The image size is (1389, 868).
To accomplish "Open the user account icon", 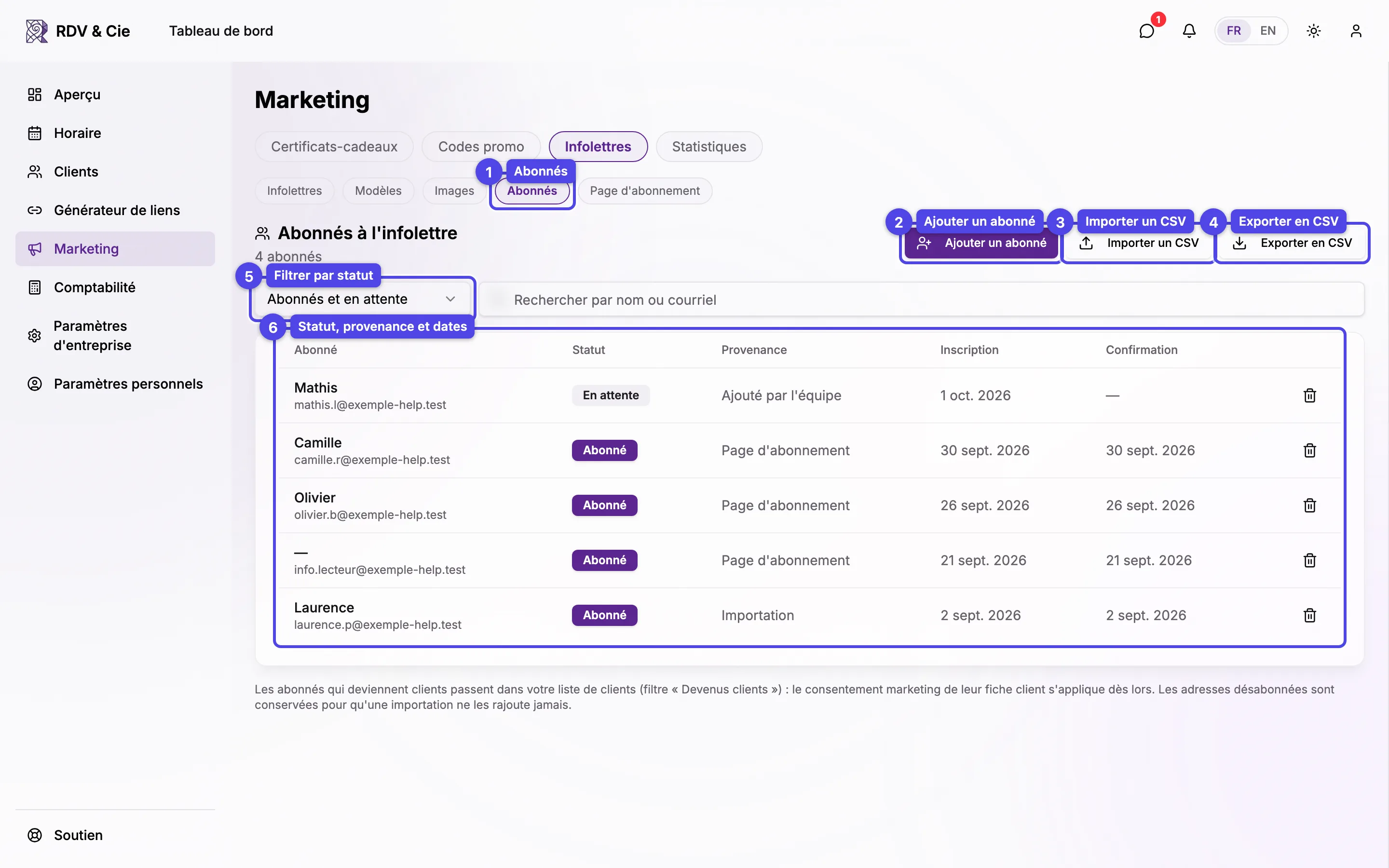I will tap(1356, 31).
